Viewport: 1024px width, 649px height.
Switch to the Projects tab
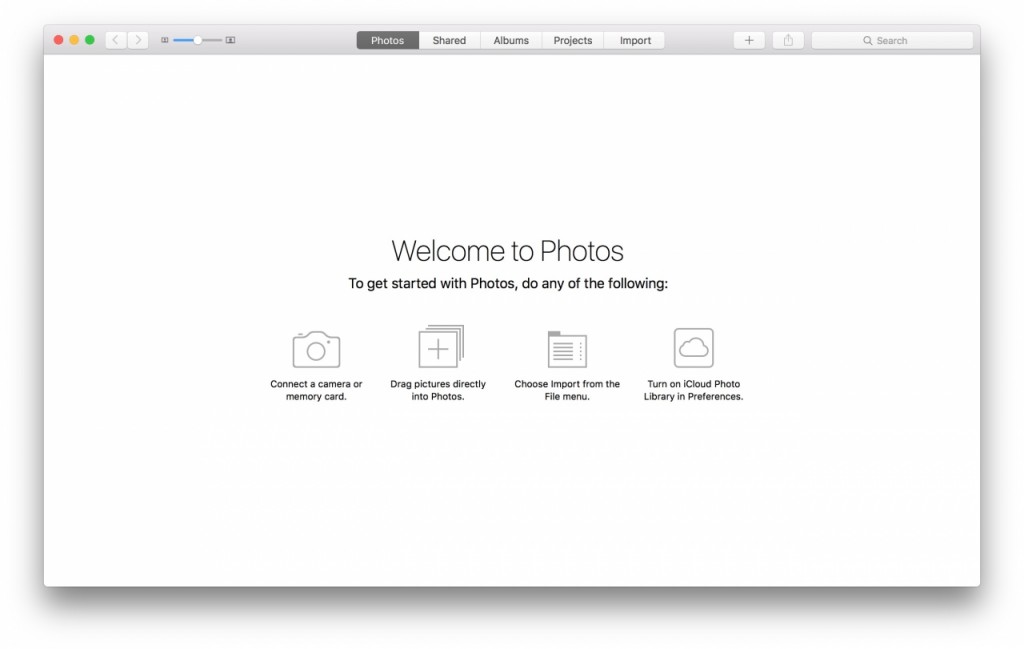[573, 40]
